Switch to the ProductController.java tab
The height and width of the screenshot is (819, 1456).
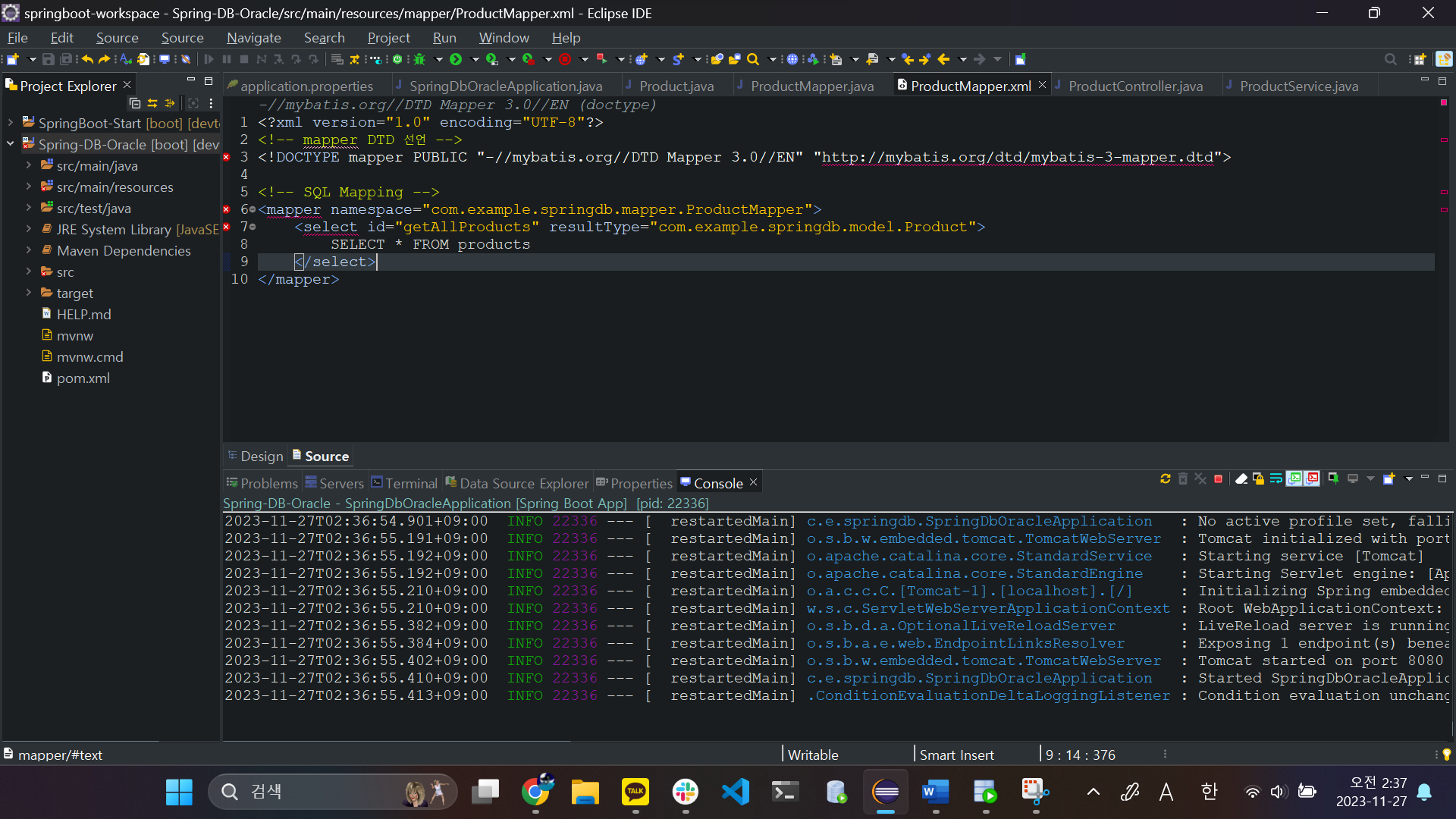1135,86
